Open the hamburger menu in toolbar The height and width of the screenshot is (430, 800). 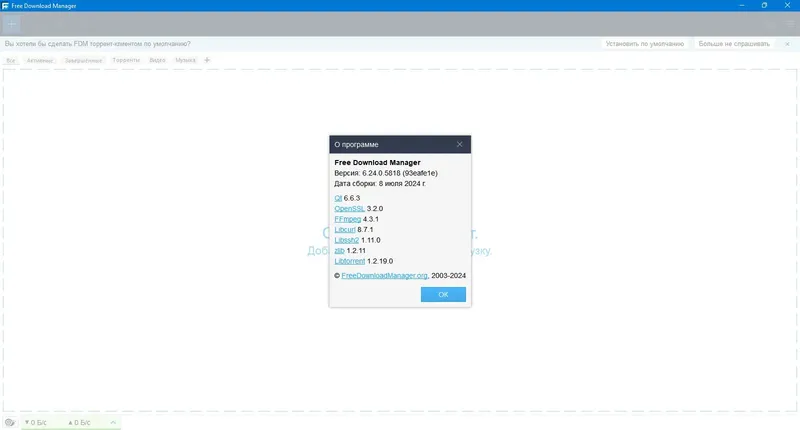coord(790,24)
